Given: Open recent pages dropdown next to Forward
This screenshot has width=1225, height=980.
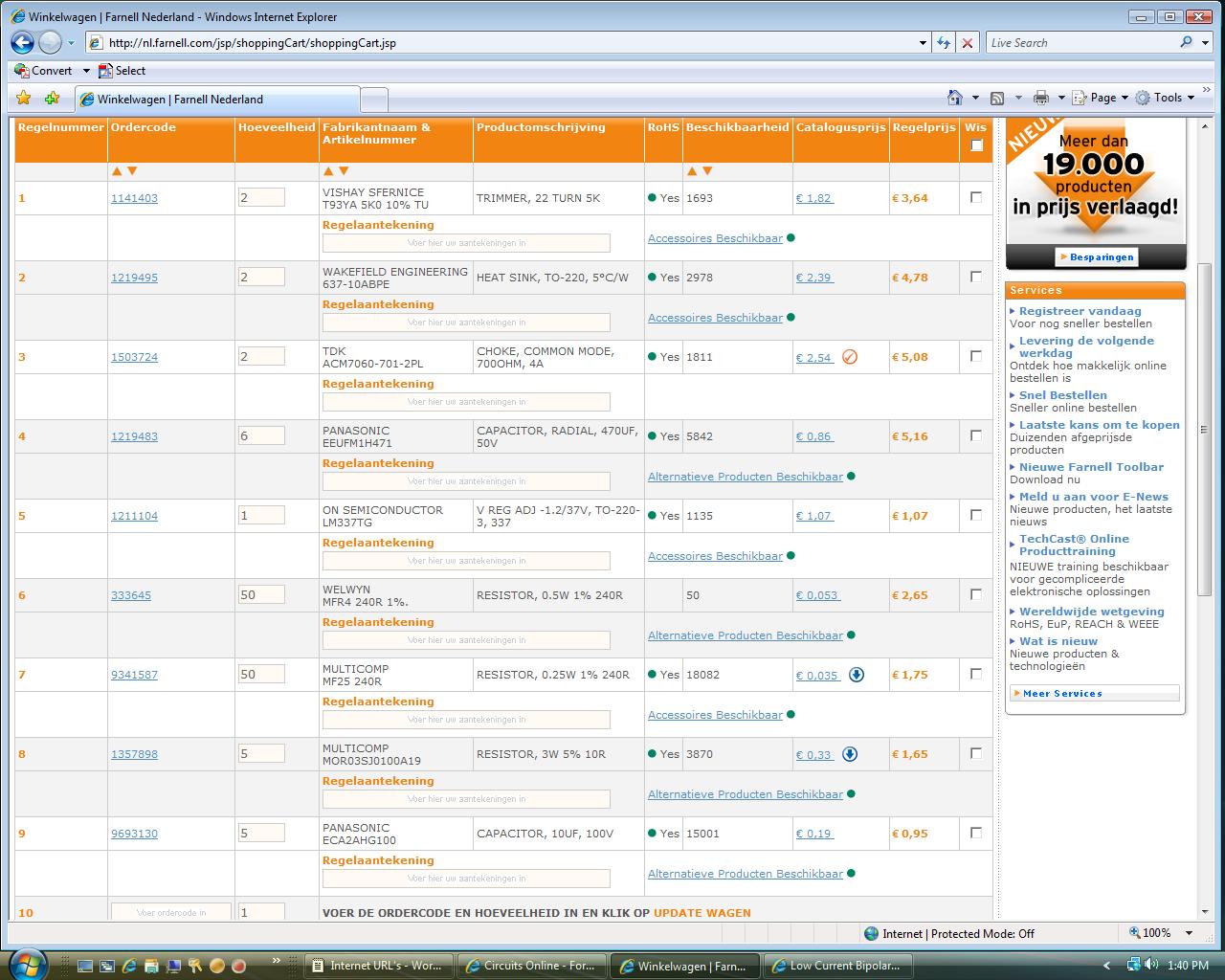Looking at the screenshot, I should (x=71, y=43).
